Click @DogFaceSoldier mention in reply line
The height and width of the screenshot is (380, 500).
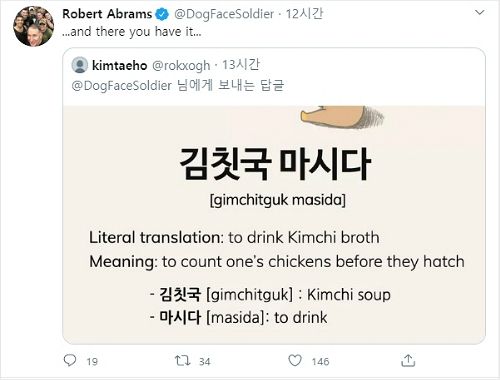pos(122,86)
